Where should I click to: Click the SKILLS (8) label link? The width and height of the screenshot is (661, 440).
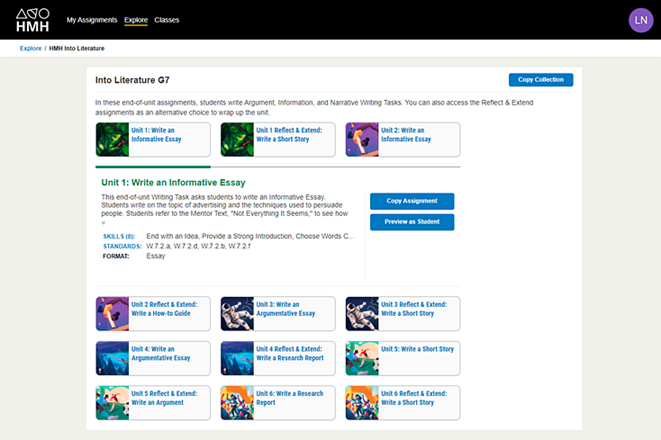(119, 236)
